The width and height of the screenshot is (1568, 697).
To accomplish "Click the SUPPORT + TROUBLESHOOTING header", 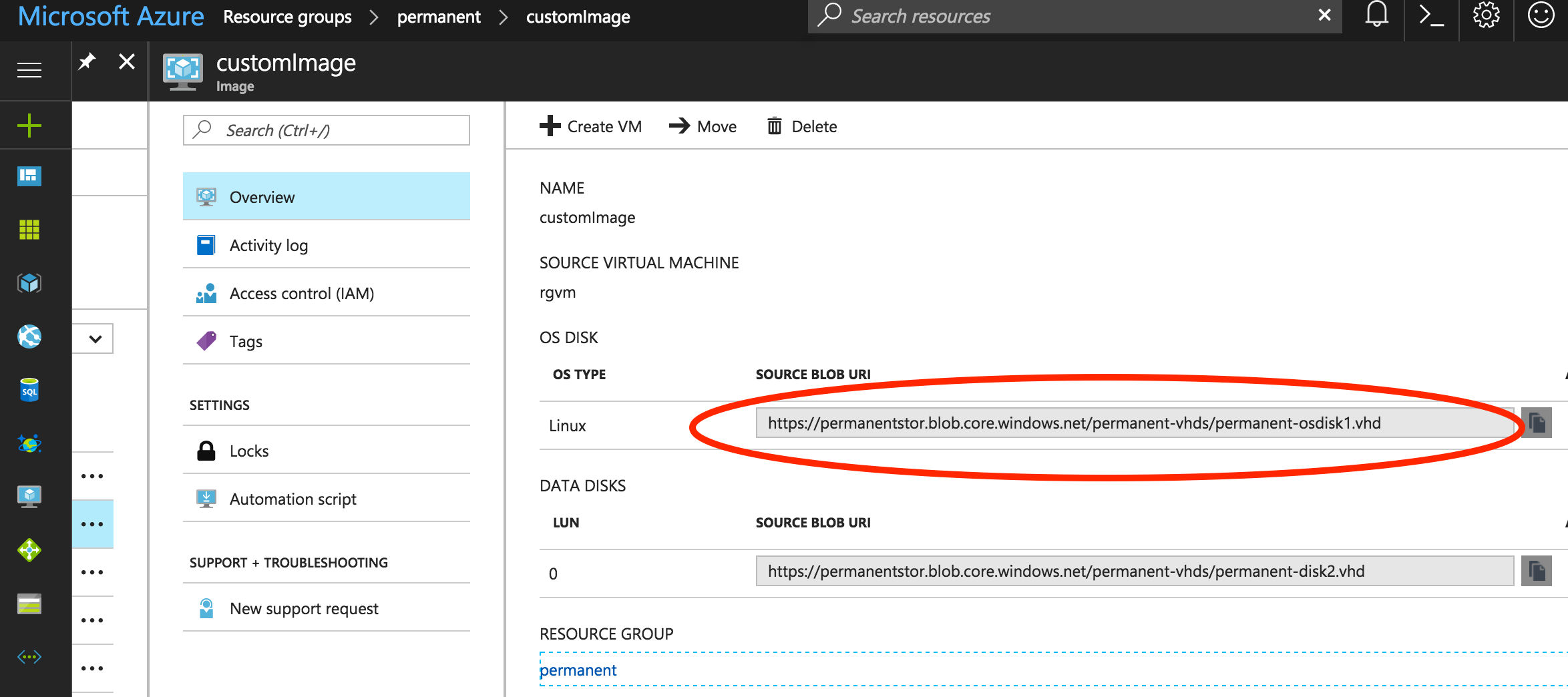I will (288, 563).
